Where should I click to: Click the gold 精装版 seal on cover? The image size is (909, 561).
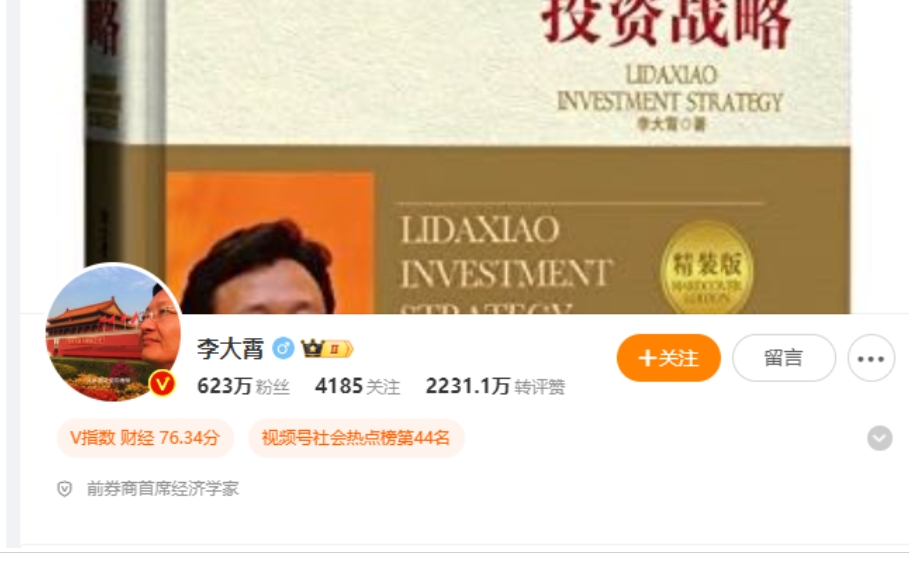coord(706,269)
